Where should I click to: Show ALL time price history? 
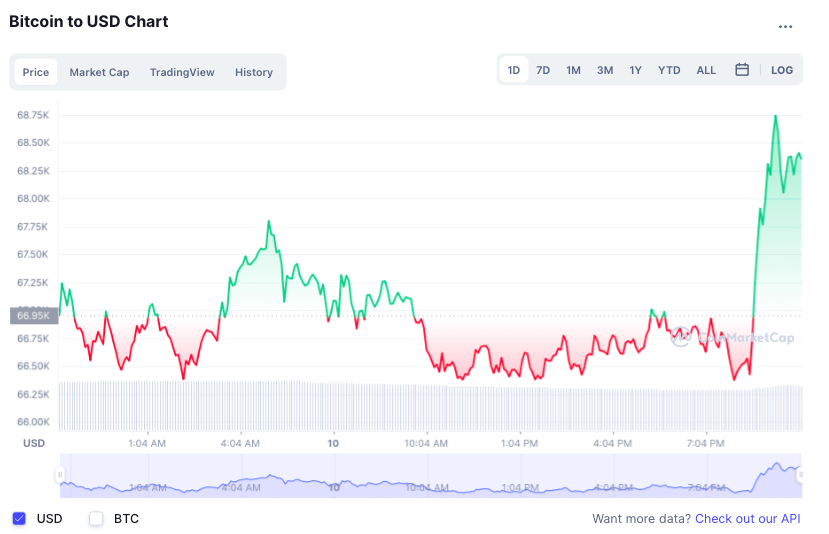tap(706, 70)
